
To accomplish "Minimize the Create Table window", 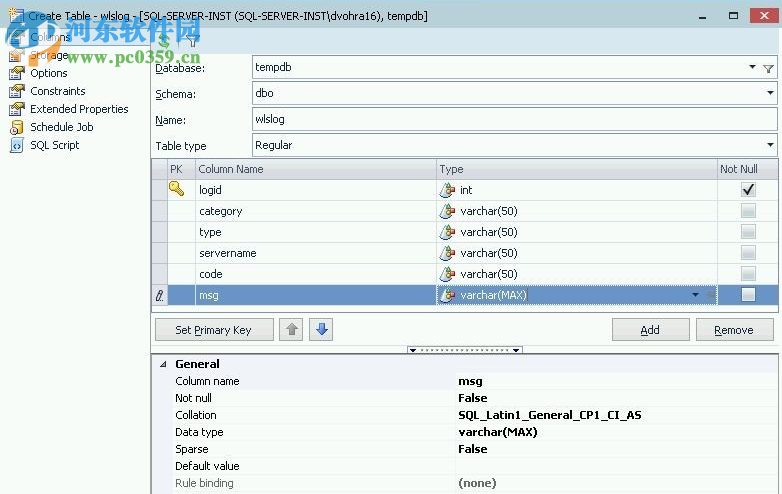I will pos(702,16).
